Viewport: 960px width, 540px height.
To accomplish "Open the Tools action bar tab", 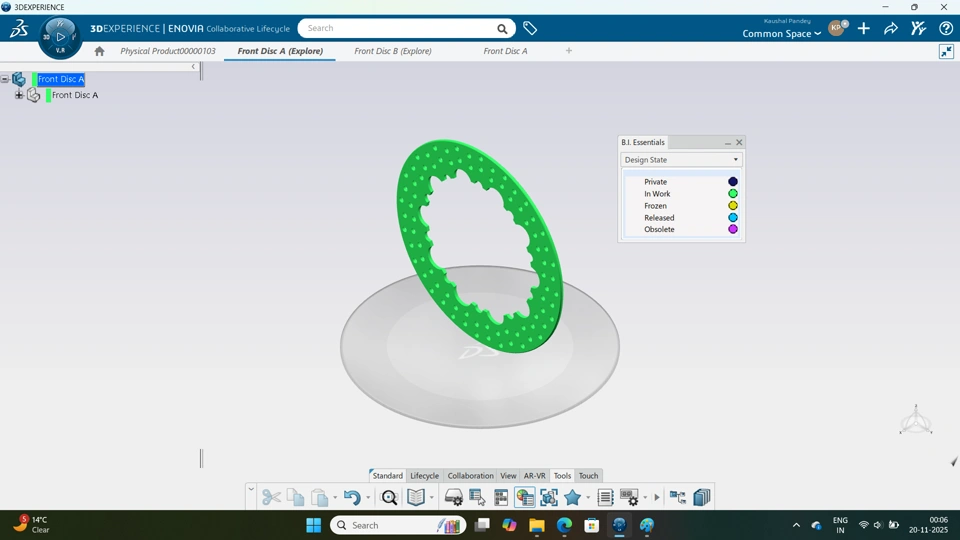I will coord(562,476).
